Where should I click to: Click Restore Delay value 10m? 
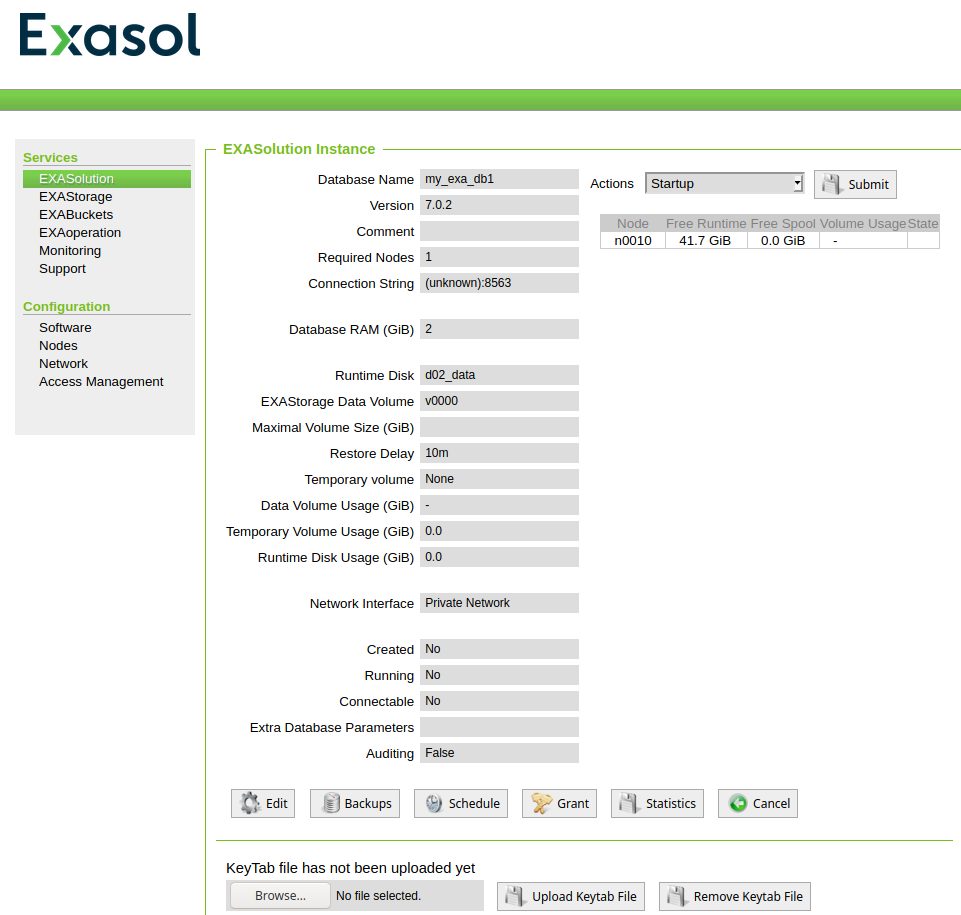499,453
